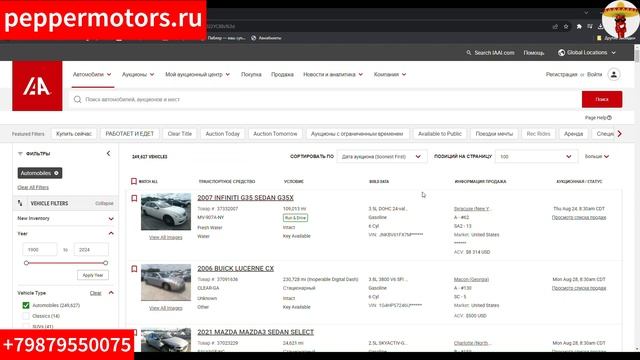The image size is (640, 360).
Task: Click the vehicle search input field
Action: click(325, 100)
